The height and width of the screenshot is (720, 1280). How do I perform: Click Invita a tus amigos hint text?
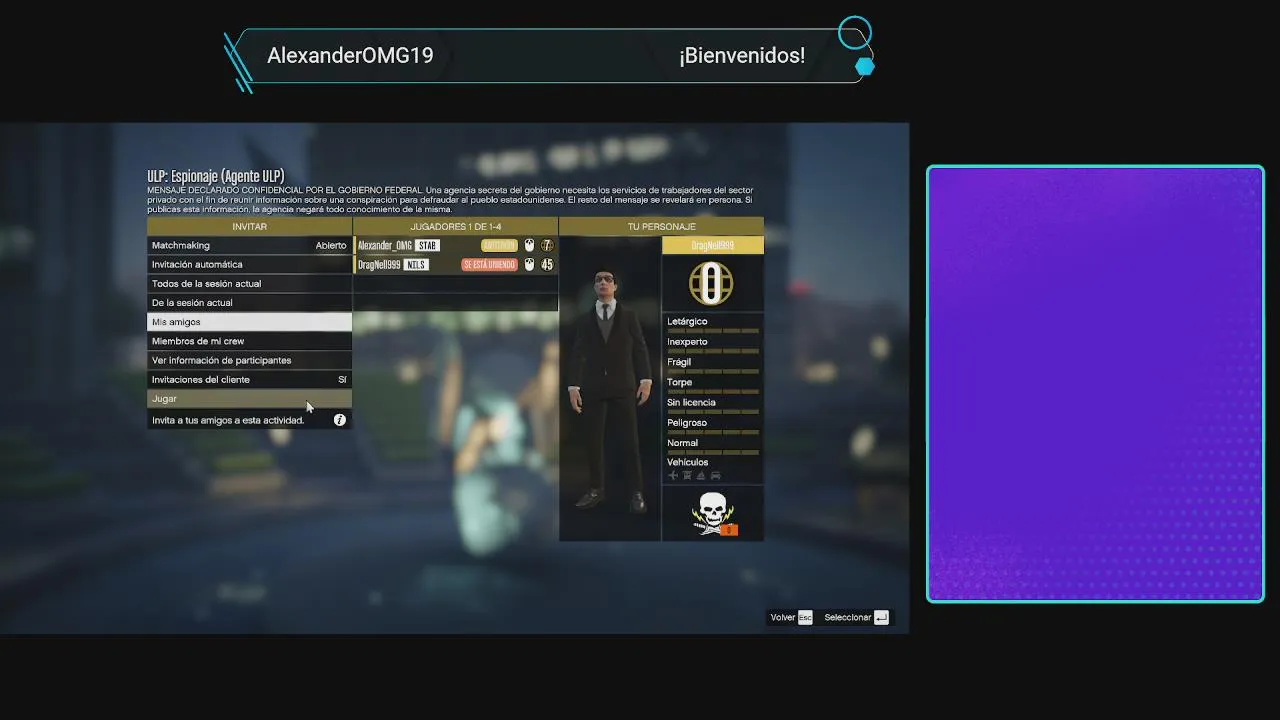[228, 420]
